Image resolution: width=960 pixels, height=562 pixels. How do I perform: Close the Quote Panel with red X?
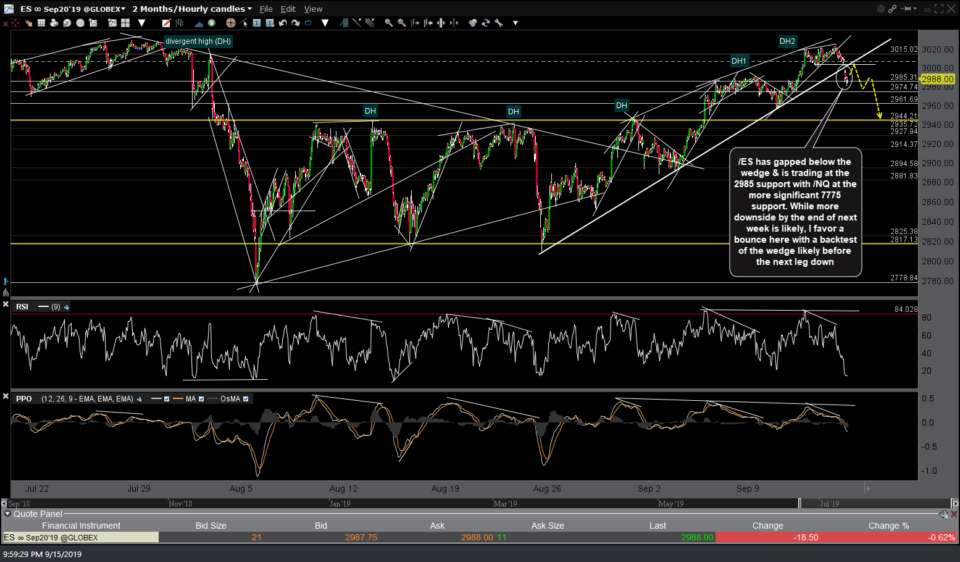(954, 514)
